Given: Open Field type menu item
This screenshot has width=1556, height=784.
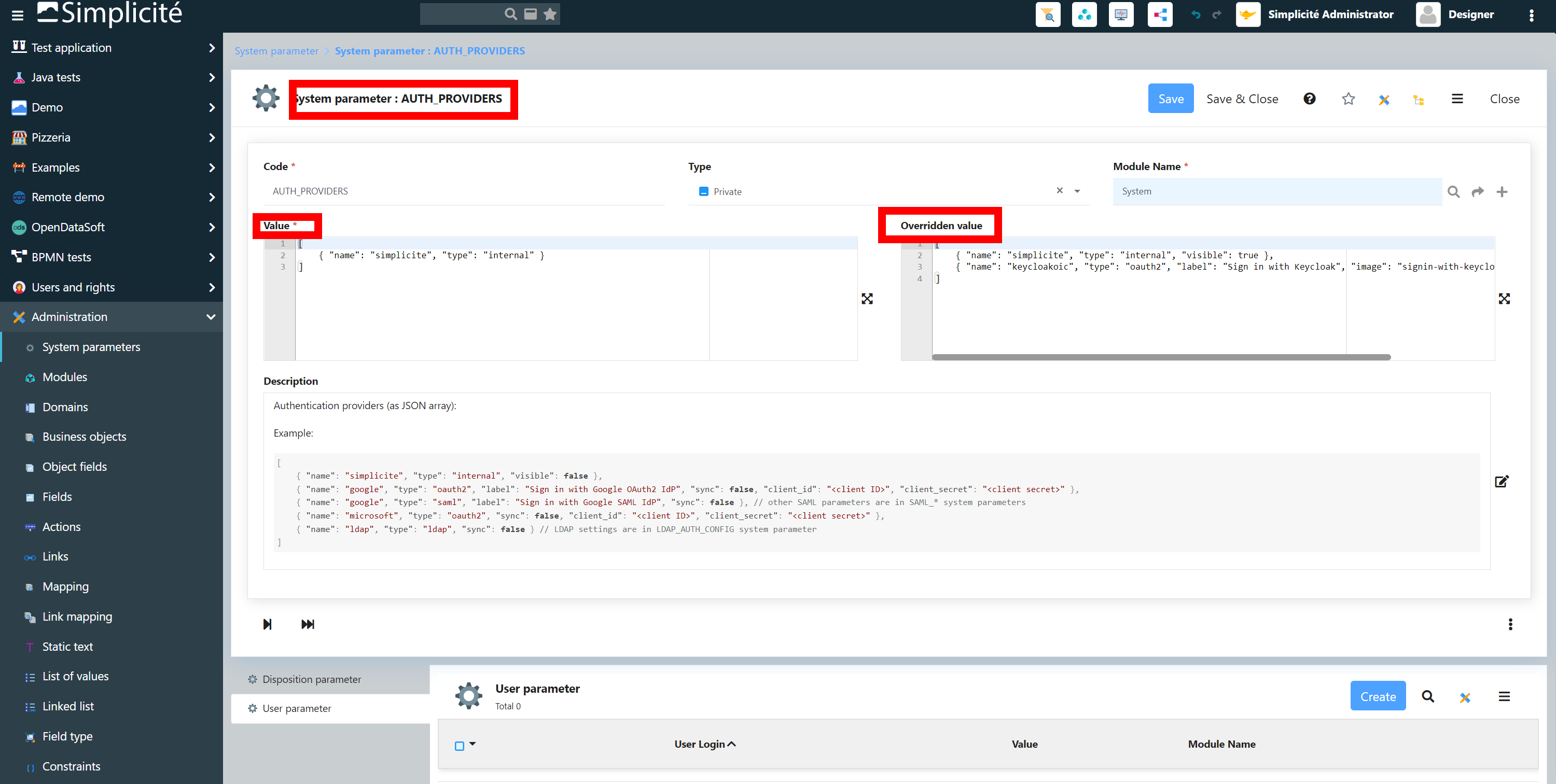Looking at the screenshot, I should [111, 736].
